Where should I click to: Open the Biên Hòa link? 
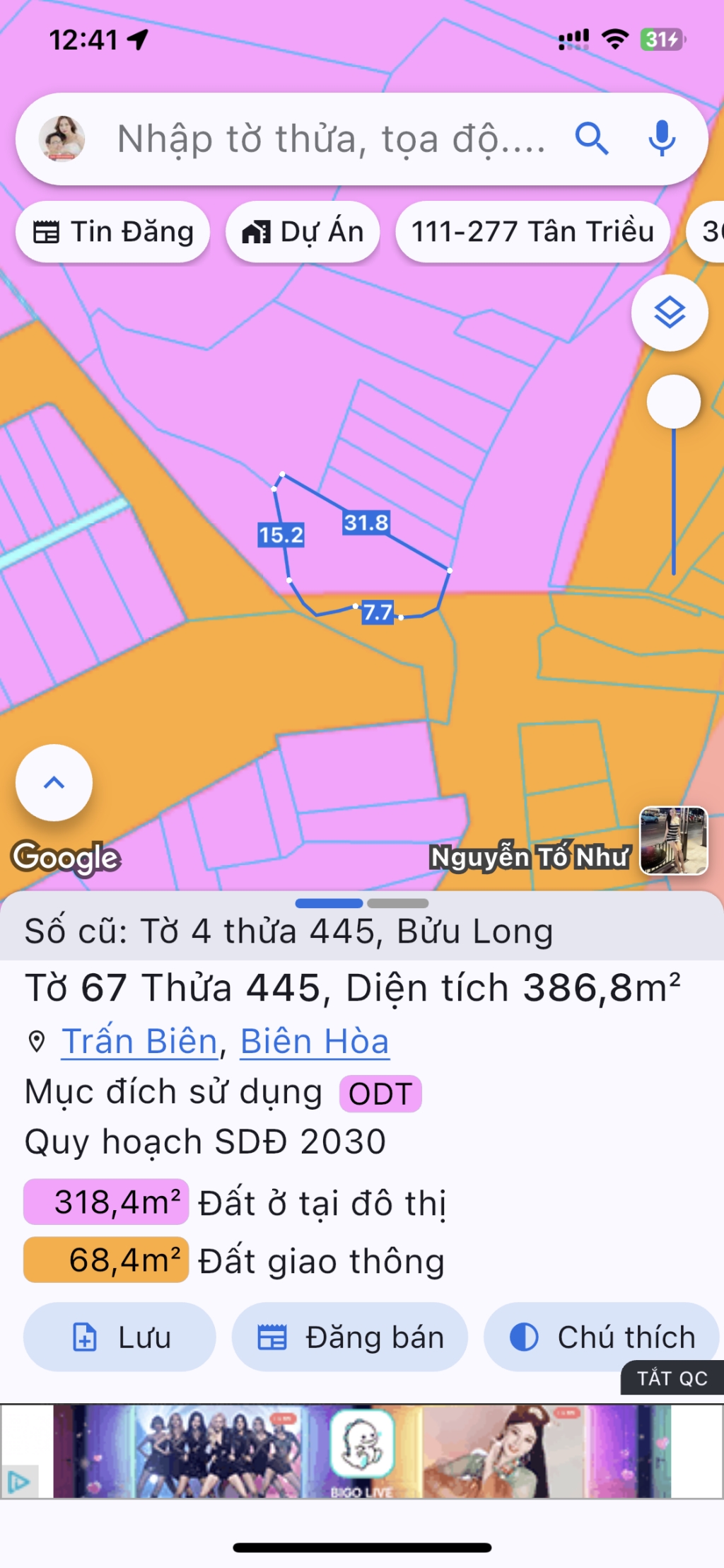(x=315, y=1042)
